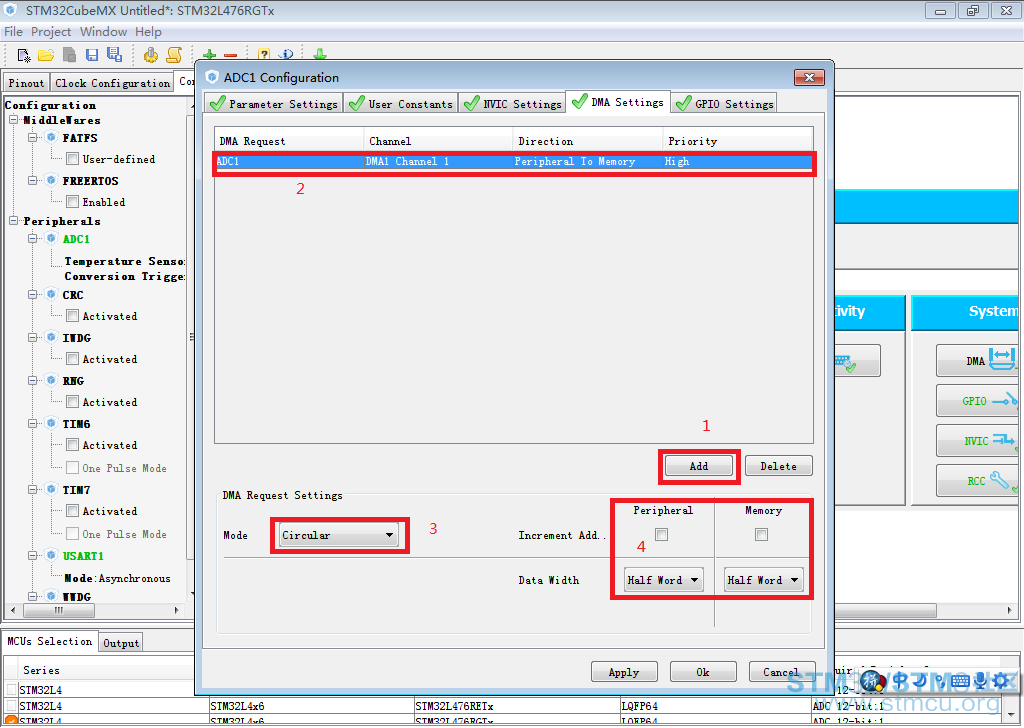This screenshot has width=1024, height=728.
Task: Click the green download updates arrow
Action: (319, 55)
